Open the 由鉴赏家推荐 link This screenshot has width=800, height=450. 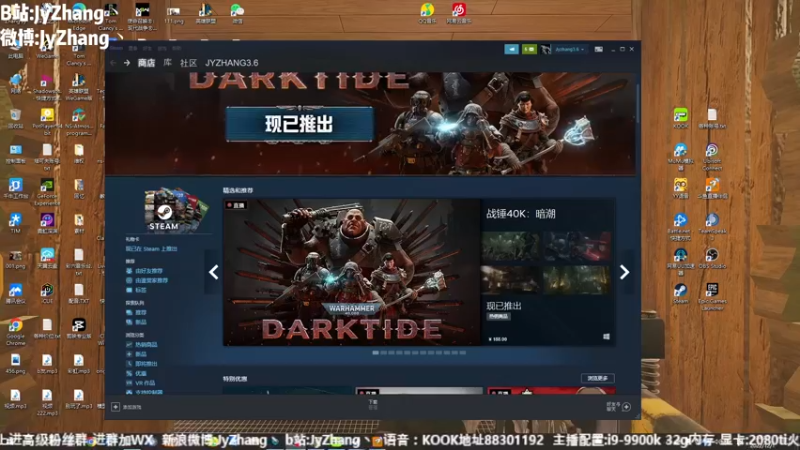pyautogui.click(x=152, y=281)
